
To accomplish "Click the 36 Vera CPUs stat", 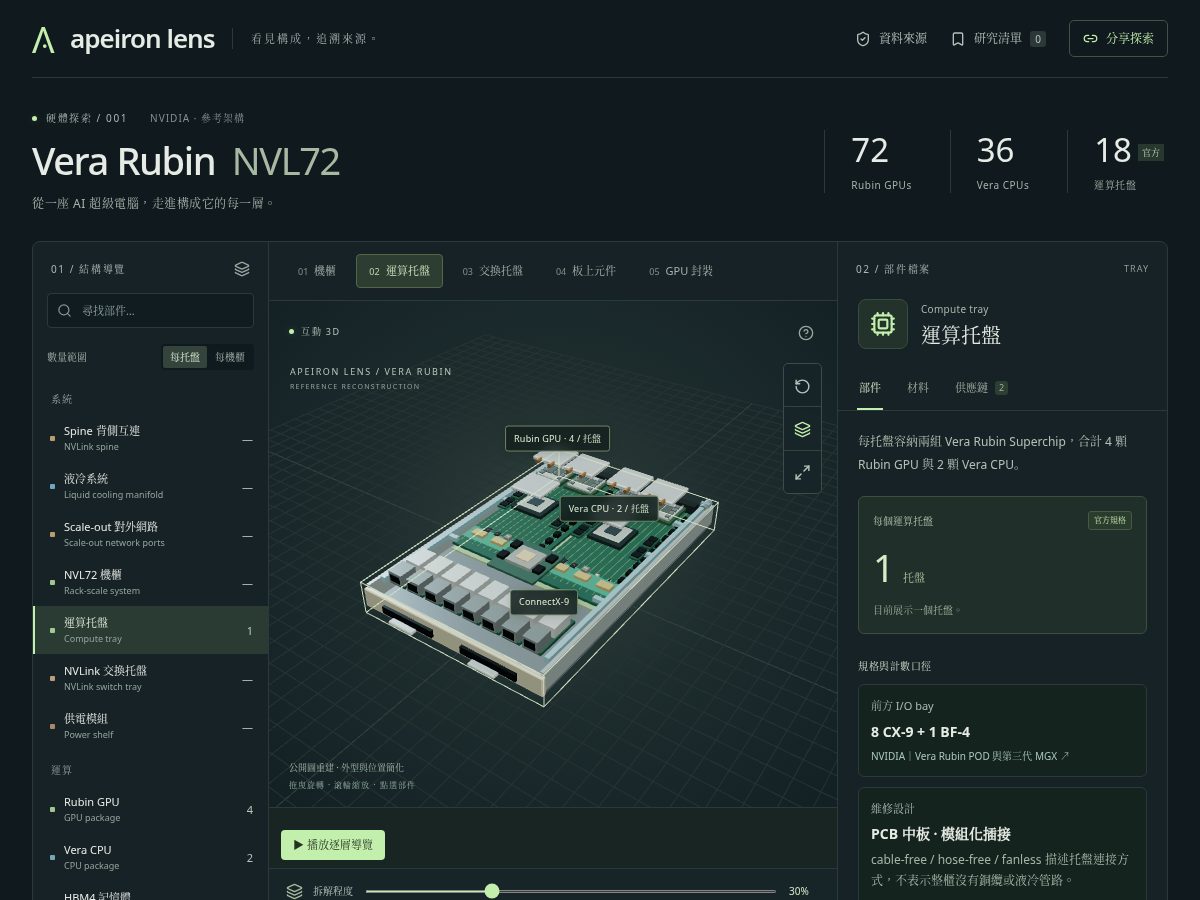I will tap(1003, 162).
